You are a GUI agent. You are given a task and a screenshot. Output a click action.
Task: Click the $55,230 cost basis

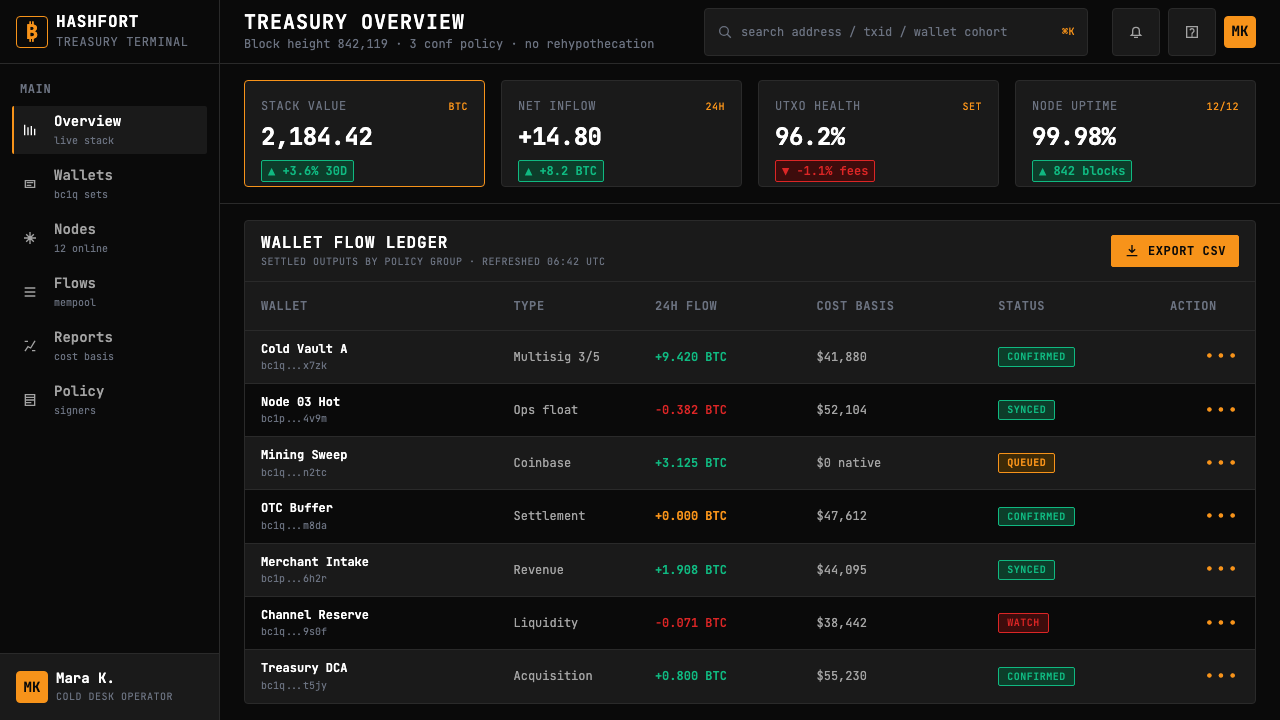pyautogui.click(x=842, y=676)
